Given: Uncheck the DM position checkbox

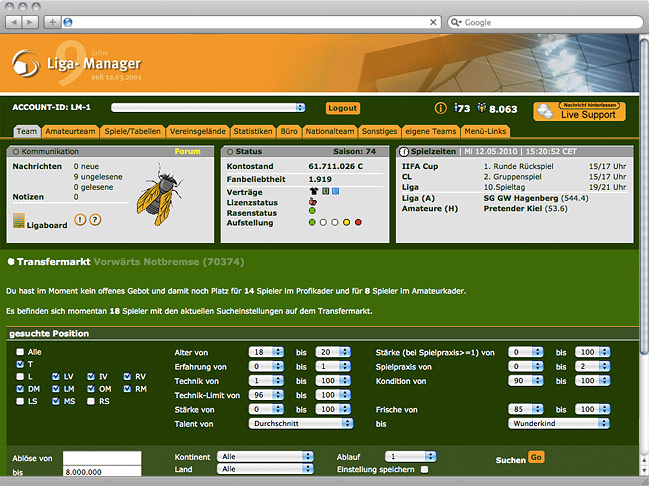Looking at the screenshot, I should [x=20, y=389].
